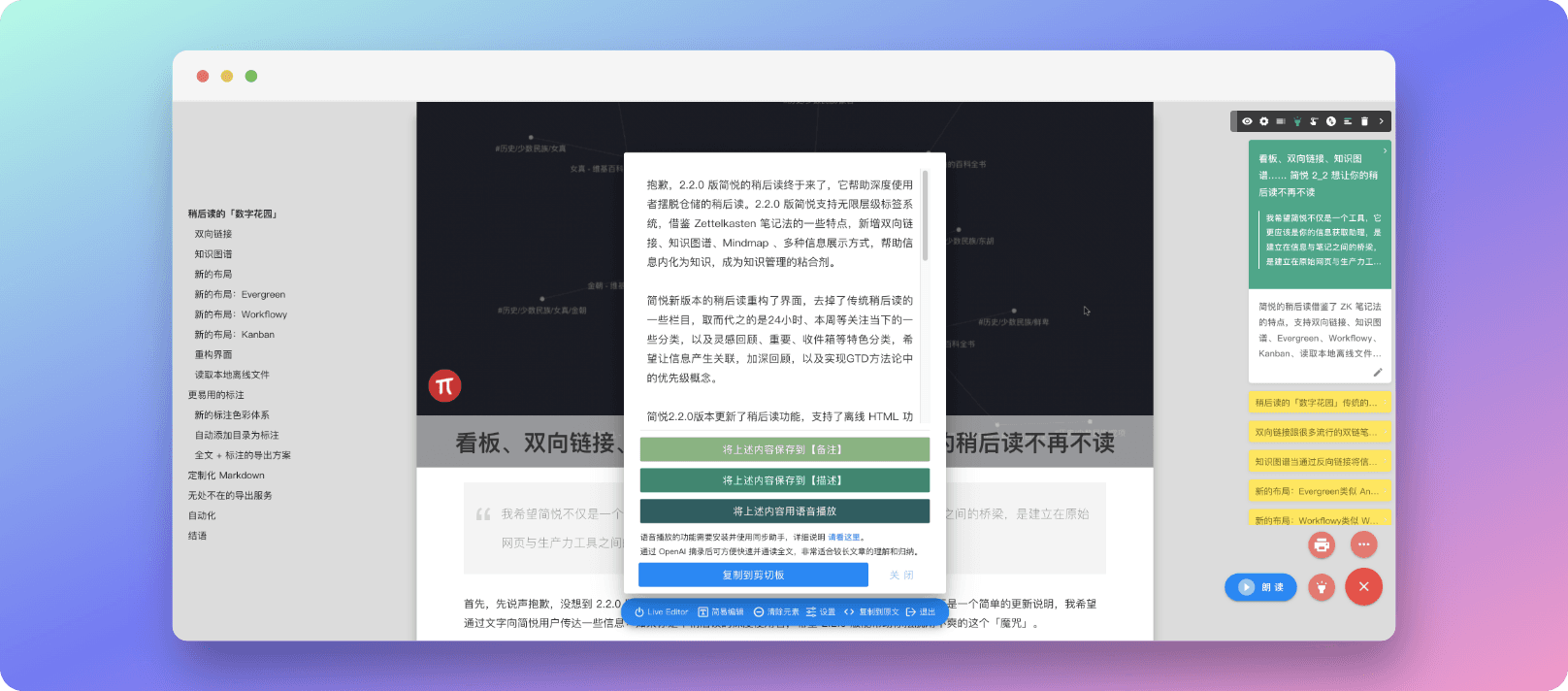Click the pointing hand icon in annotation toolbar
The width and height of the screenshot is (1568, 691).
[x=1314, y=121]
